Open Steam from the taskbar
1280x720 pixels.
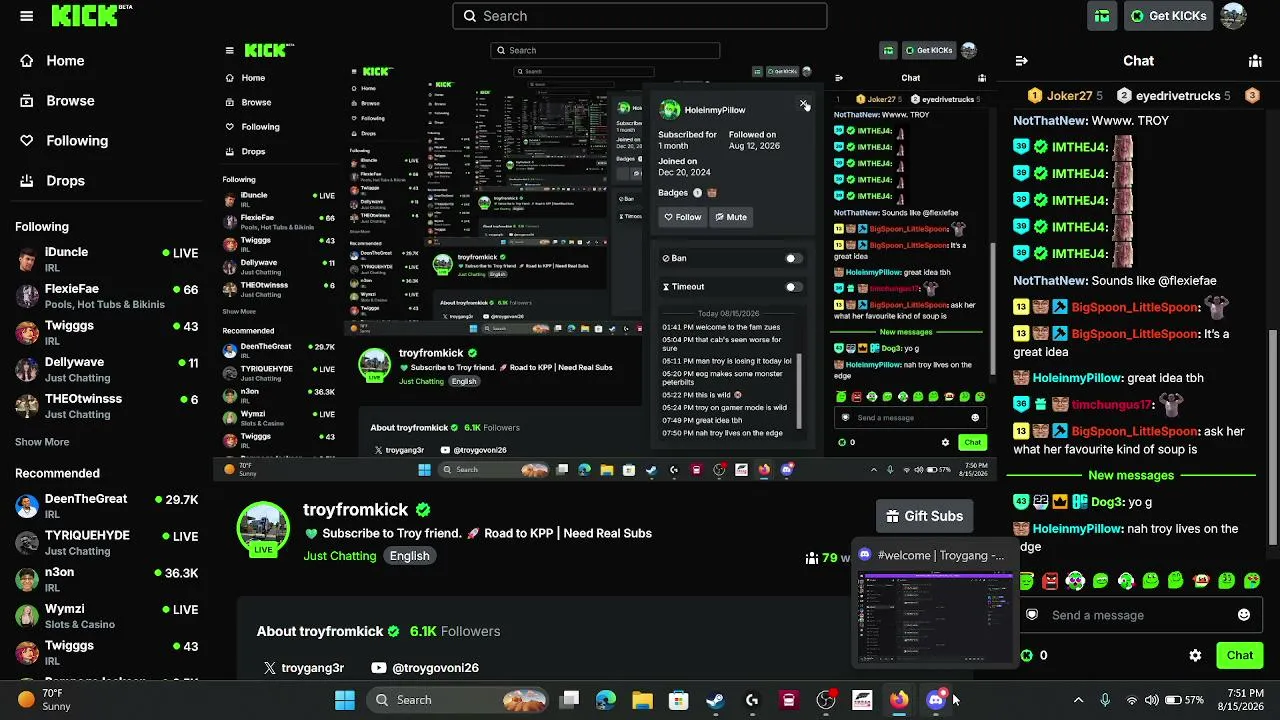tap(715, 700)
